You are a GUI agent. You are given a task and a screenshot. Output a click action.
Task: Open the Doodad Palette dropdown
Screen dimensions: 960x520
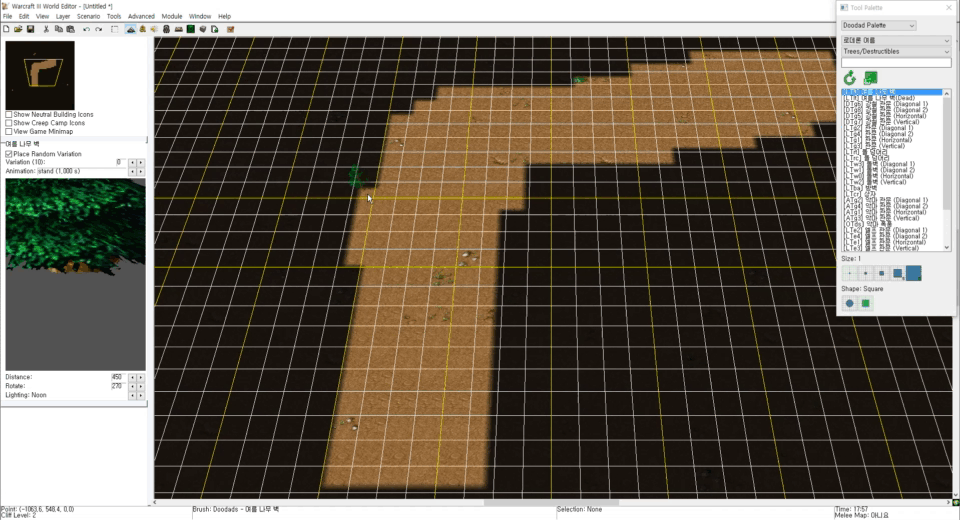[879, 25]
